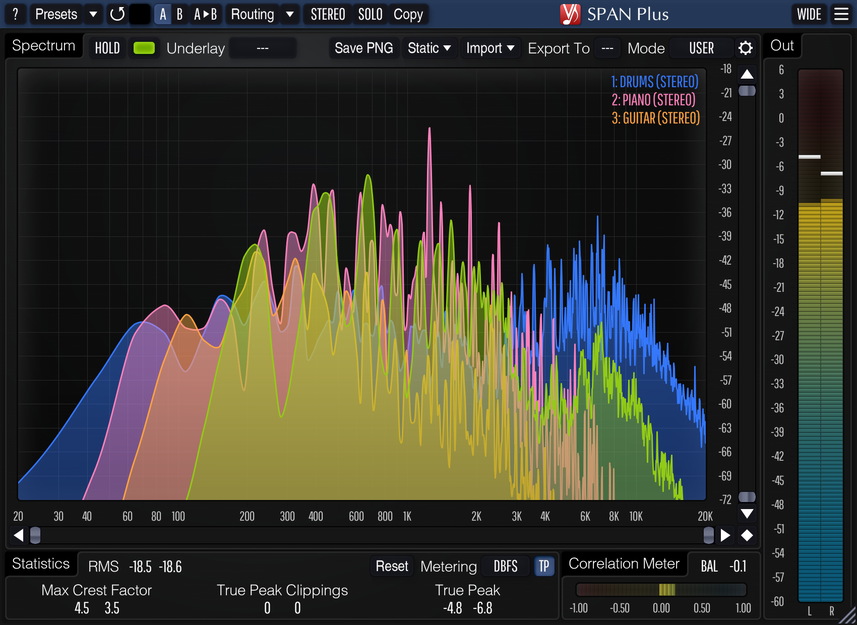Reset the statistics values
This screenshot has height=625, width=857.
(391, 566)
